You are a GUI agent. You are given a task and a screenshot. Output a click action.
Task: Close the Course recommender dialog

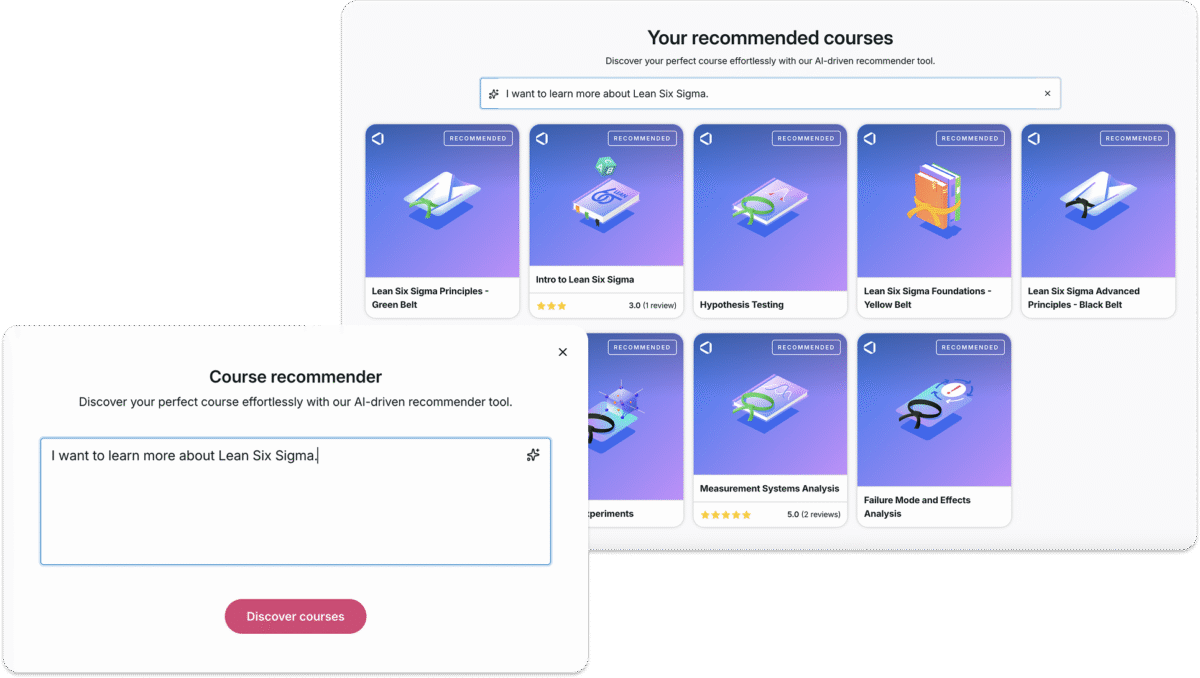[x=562, y=352]
